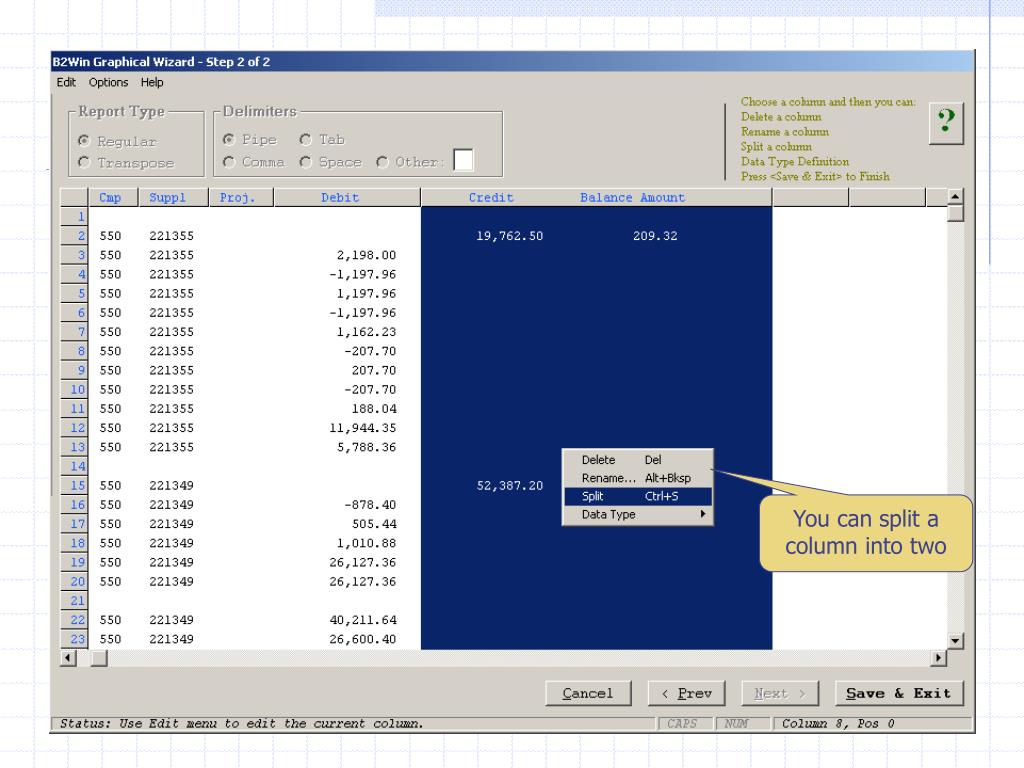The width and height of the screenshot is (1024, 768).
Task: Click the debit value 505.44
Action: pyautogui.click(x=374, y=524)
